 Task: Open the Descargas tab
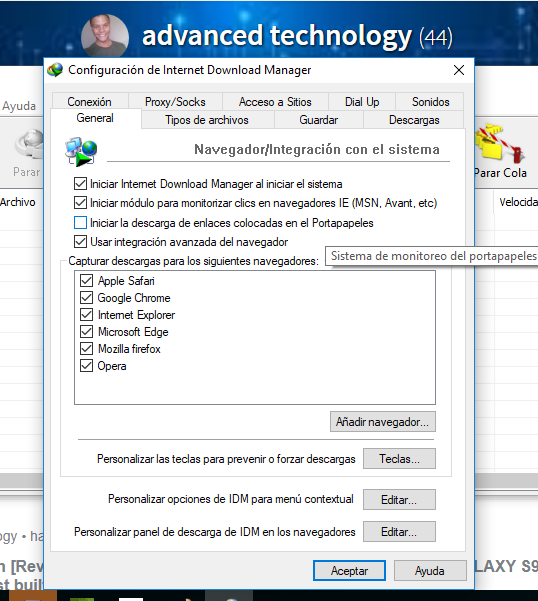pos(414,120)
